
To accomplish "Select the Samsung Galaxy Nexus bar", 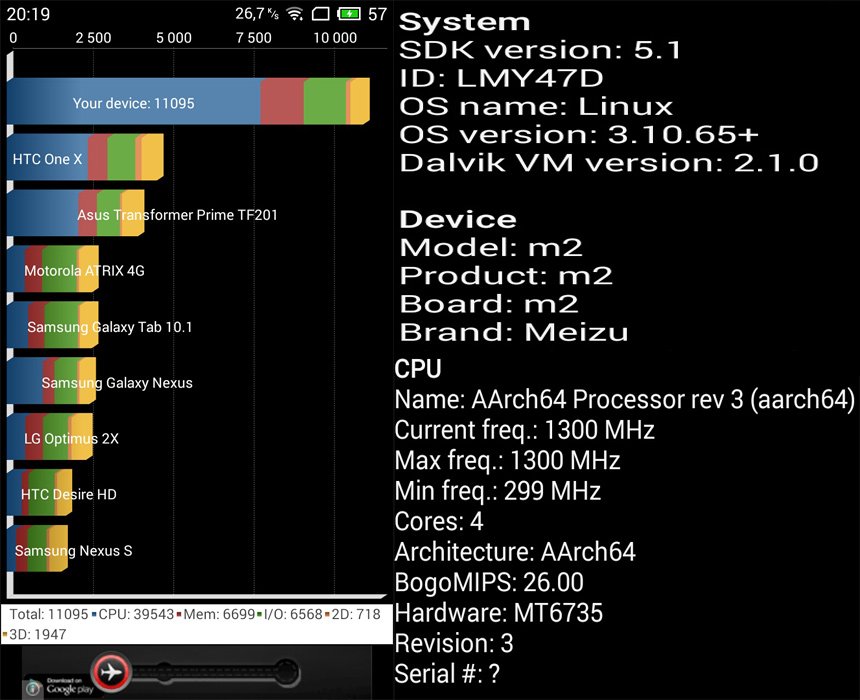I will click(52, 381).
